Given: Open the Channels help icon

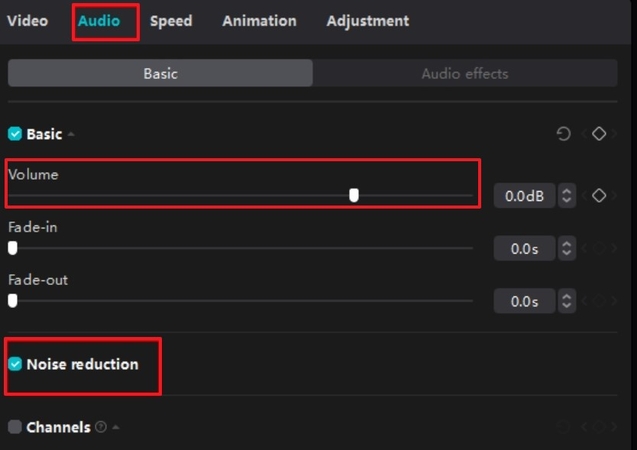Looking at the screenshot, I should click(101, 427).
